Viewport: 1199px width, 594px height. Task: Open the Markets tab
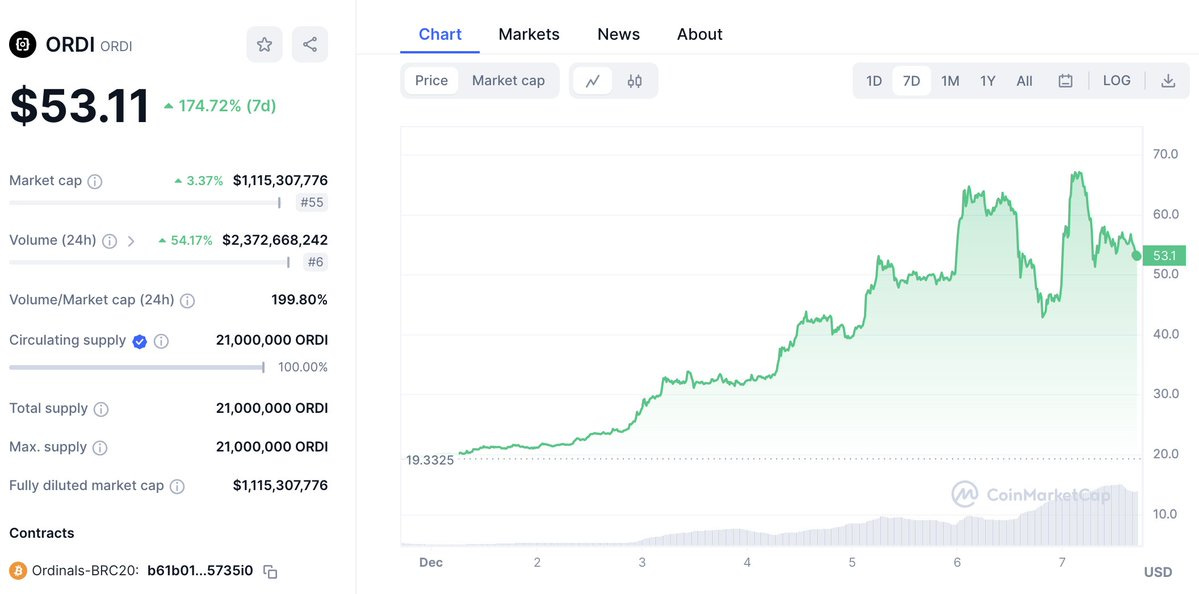coord(529,34)
